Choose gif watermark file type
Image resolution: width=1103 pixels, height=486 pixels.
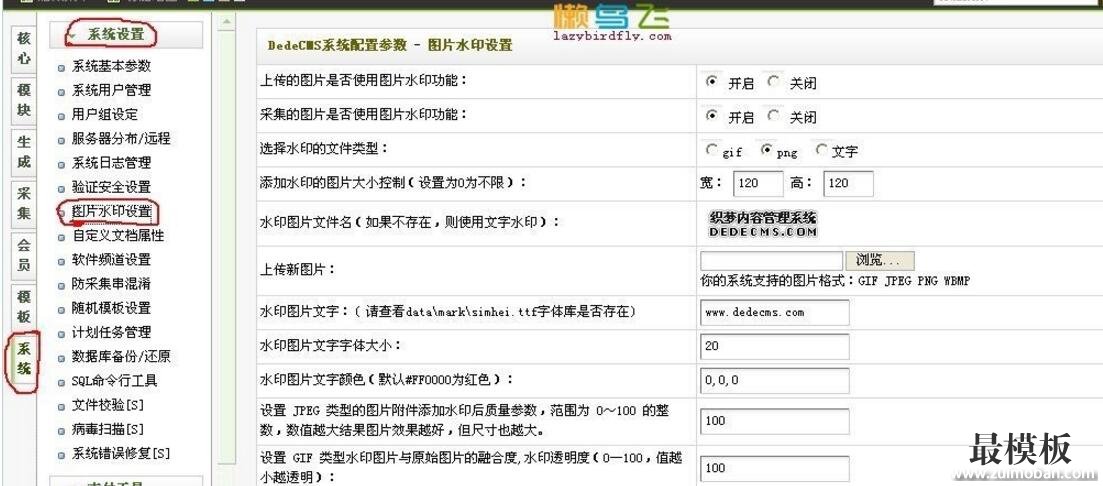pos(711,150)
